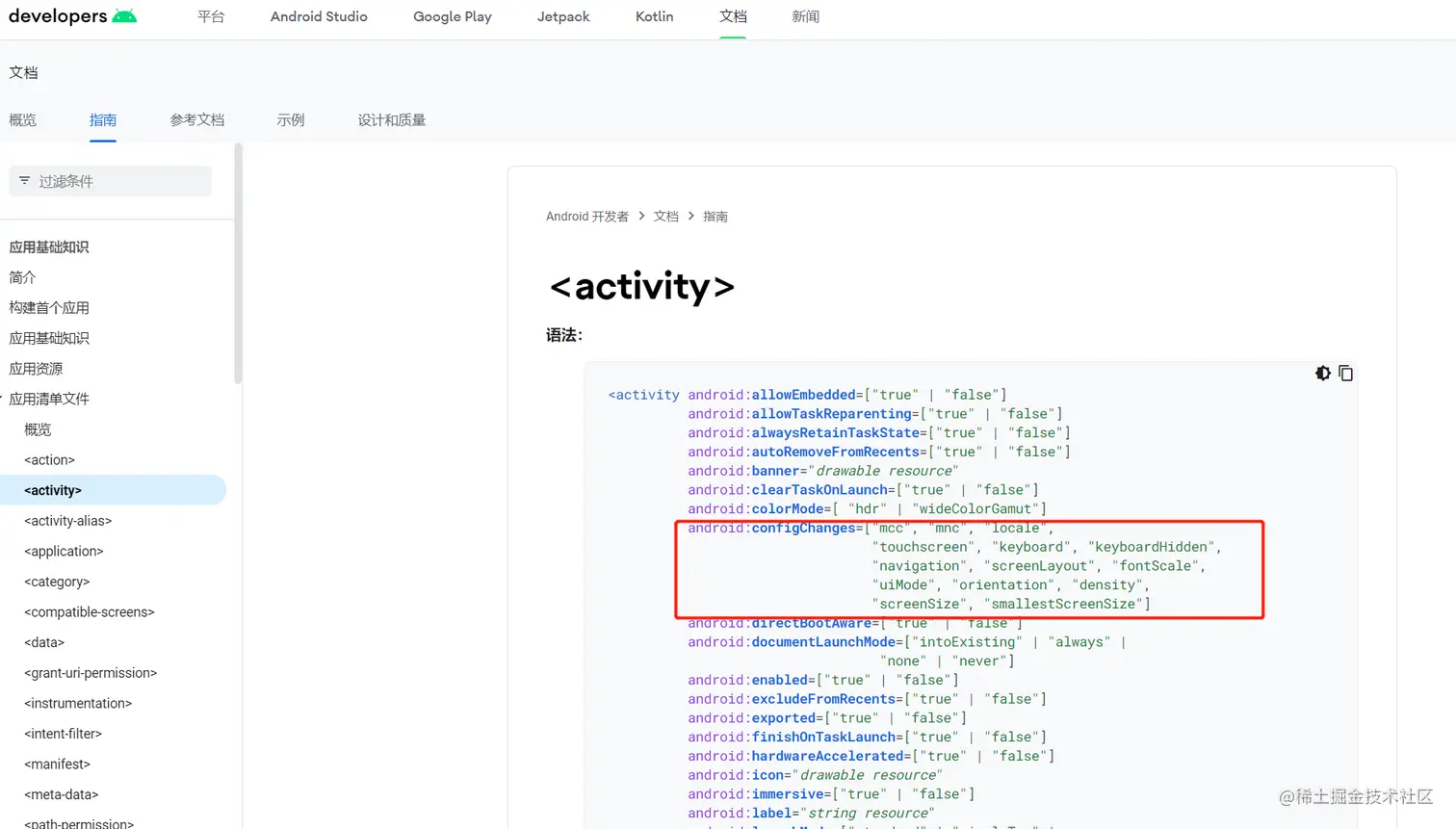Go to Google Play navigation item
Screen dimensions: 1456x829
[453, 16]
